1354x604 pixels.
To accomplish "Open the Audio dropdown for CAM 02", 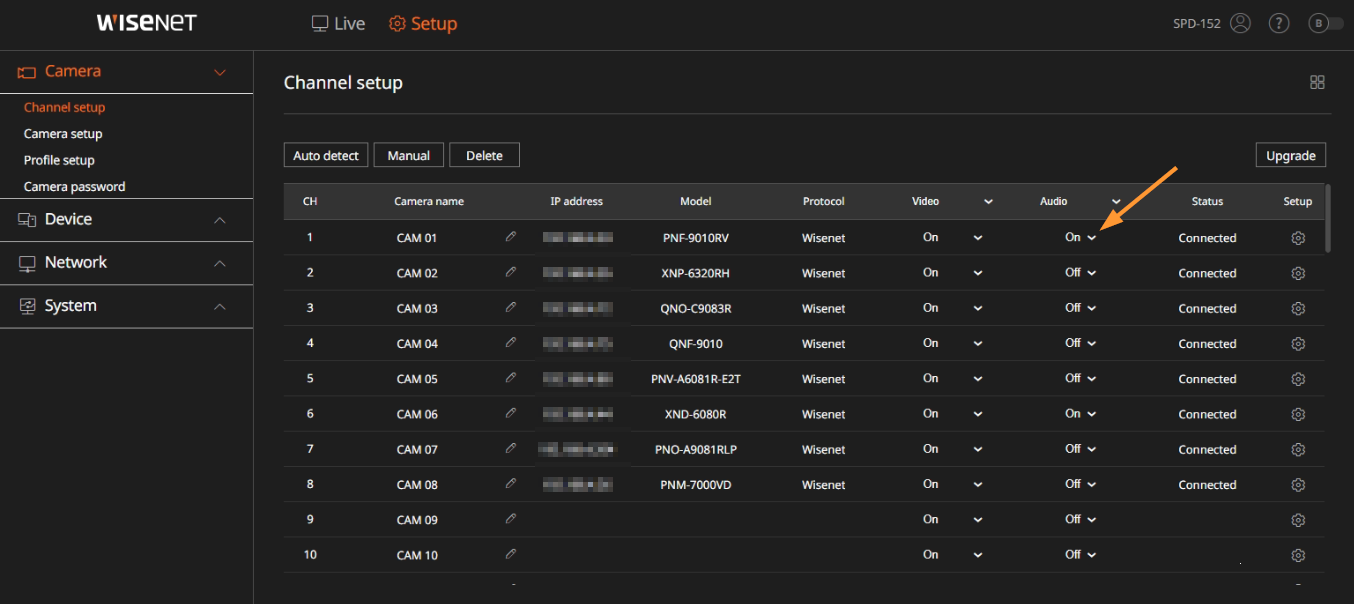I will [1092, 273].
